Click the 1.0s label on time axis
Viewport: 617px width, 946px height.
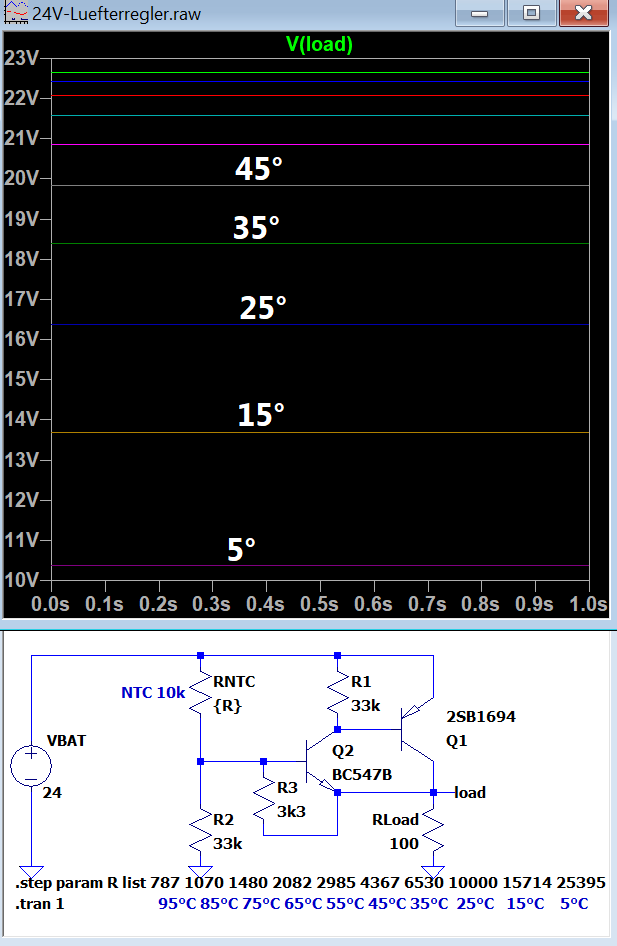point(588,604)
